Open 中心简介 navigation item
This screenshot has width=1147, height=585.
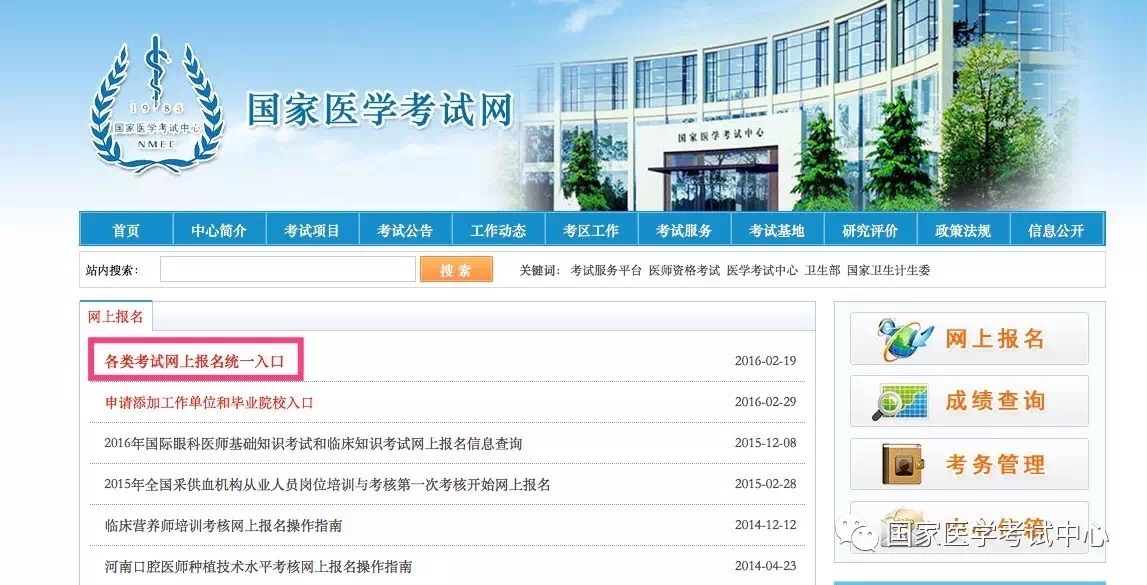pyautogui.click(x=219, y=230)
